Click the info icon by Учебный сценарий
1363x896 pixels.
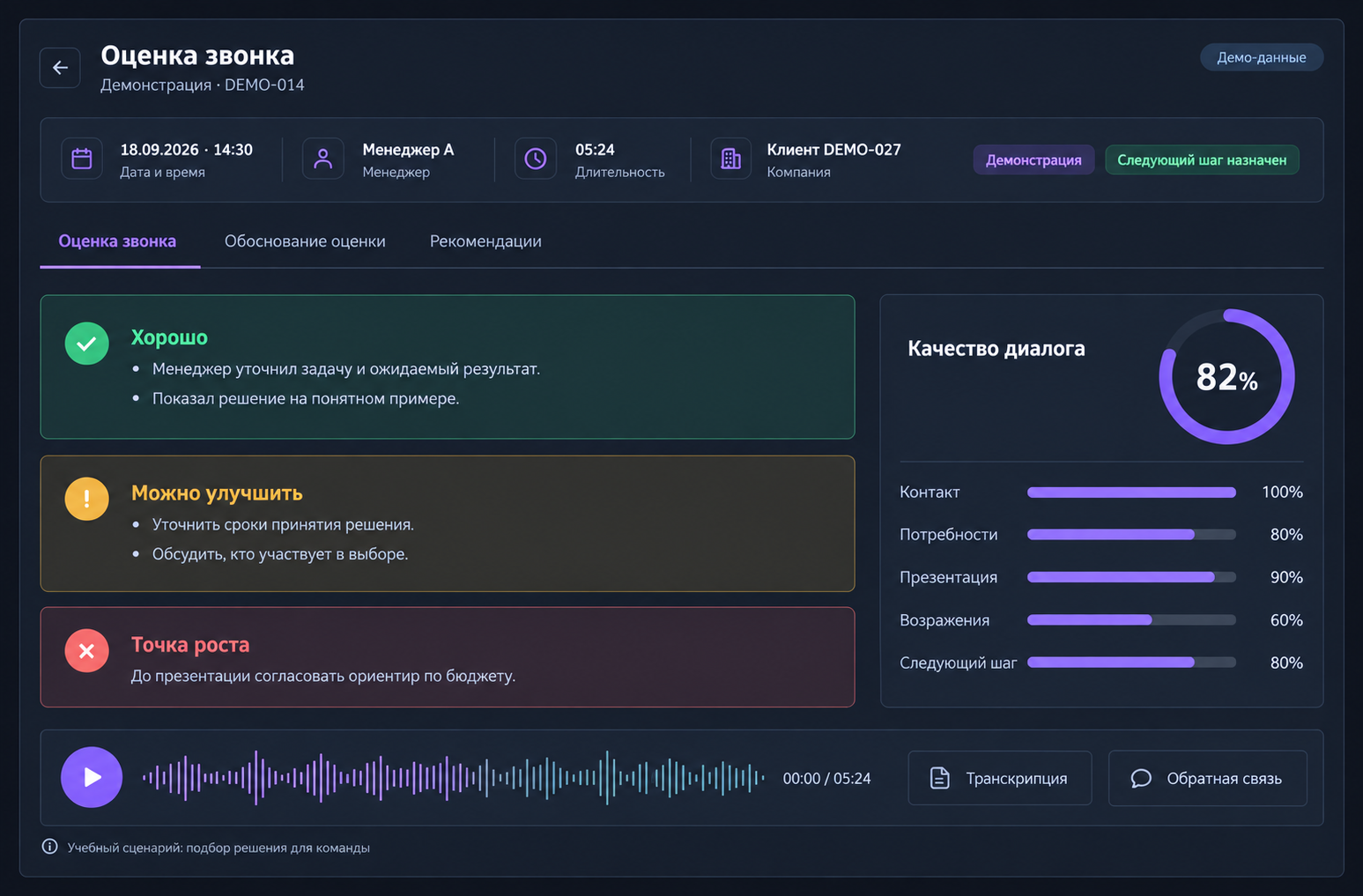(50, 847)
